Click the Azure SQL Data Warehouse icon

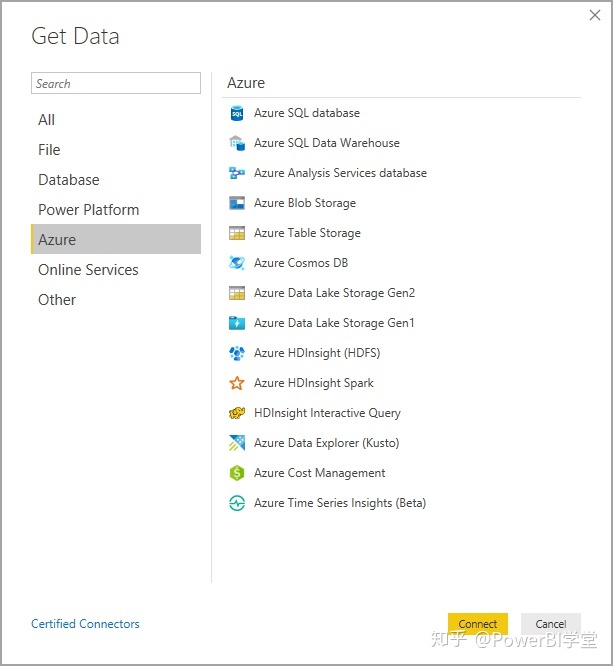pyautogui.click(x=237, y=143)
